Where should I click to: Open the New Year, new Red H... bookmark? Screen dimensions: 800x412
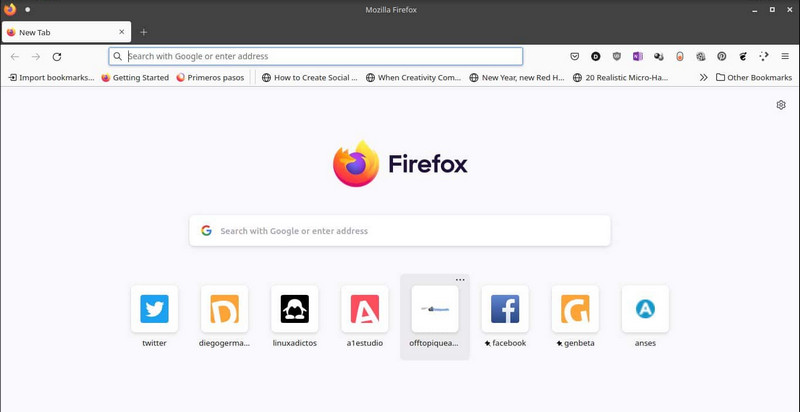[517, 78]
